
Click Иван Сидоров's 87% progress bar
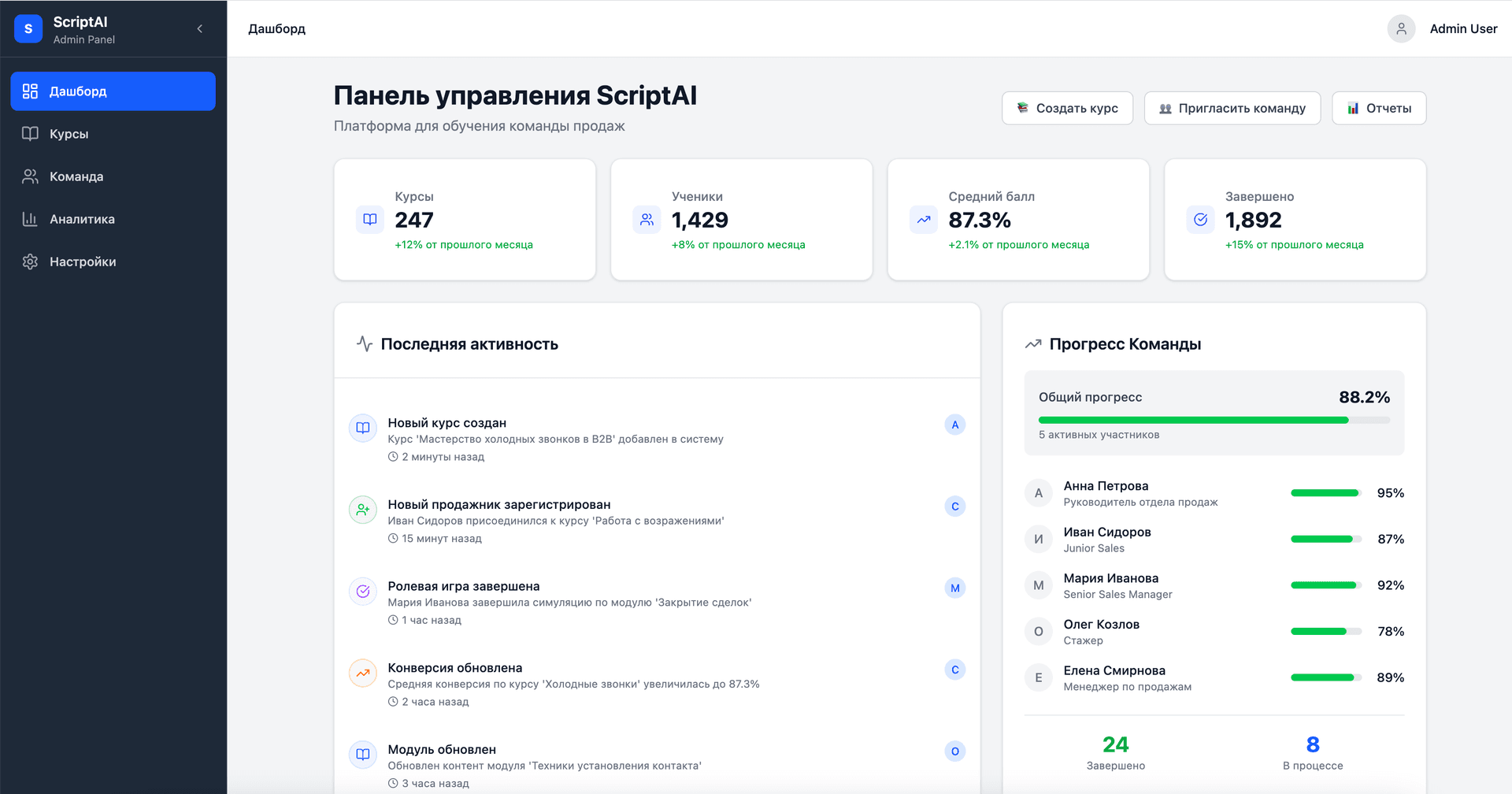1326,540
